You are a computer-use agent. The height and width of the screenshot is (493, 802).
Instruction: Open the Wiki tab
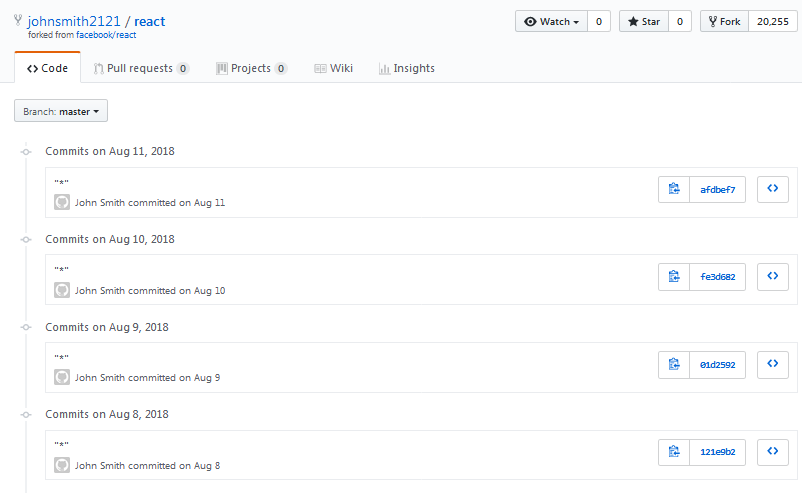coord(333,68)
